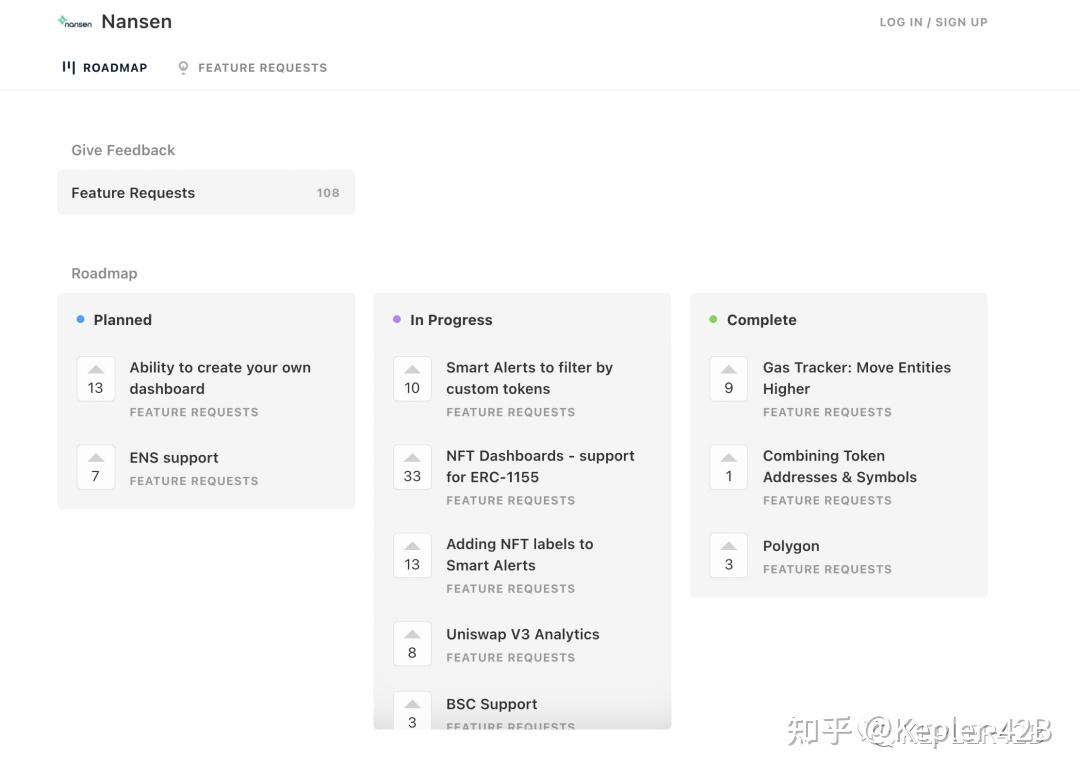Switch to the Feature Requests tab
Viewport: 1080px width, 779px height.
[x=252, y=67]
